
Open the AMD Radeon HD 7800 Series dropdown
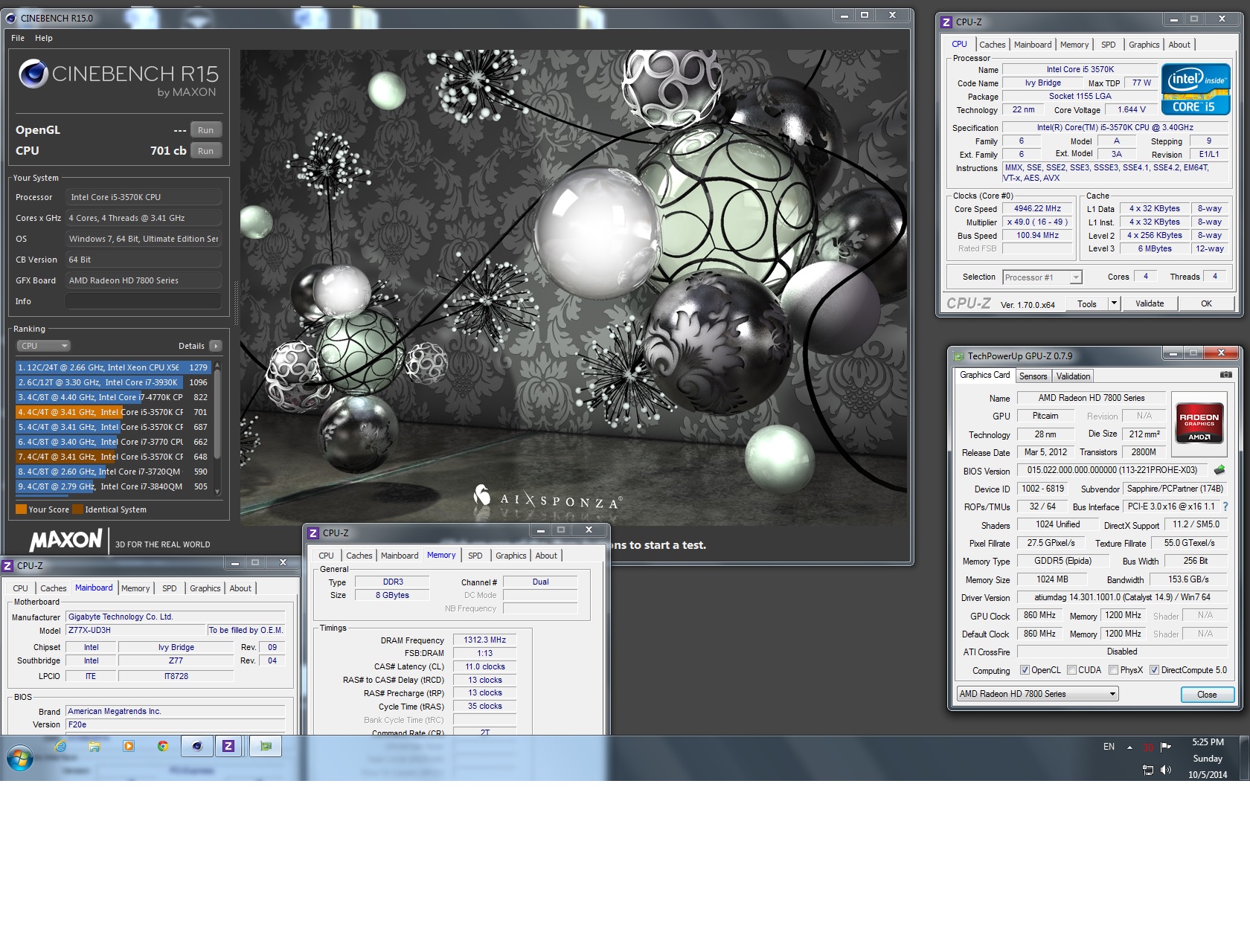[1038, 694]
